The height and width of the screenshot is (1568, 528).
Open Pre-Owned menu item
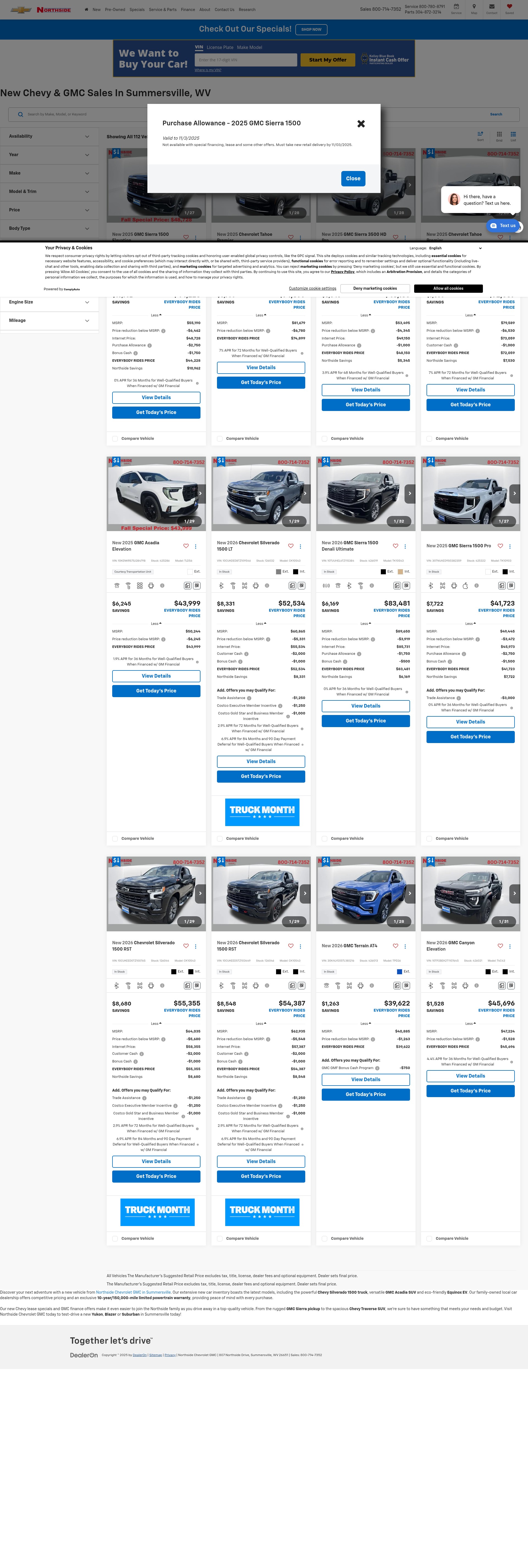point(115,10)
